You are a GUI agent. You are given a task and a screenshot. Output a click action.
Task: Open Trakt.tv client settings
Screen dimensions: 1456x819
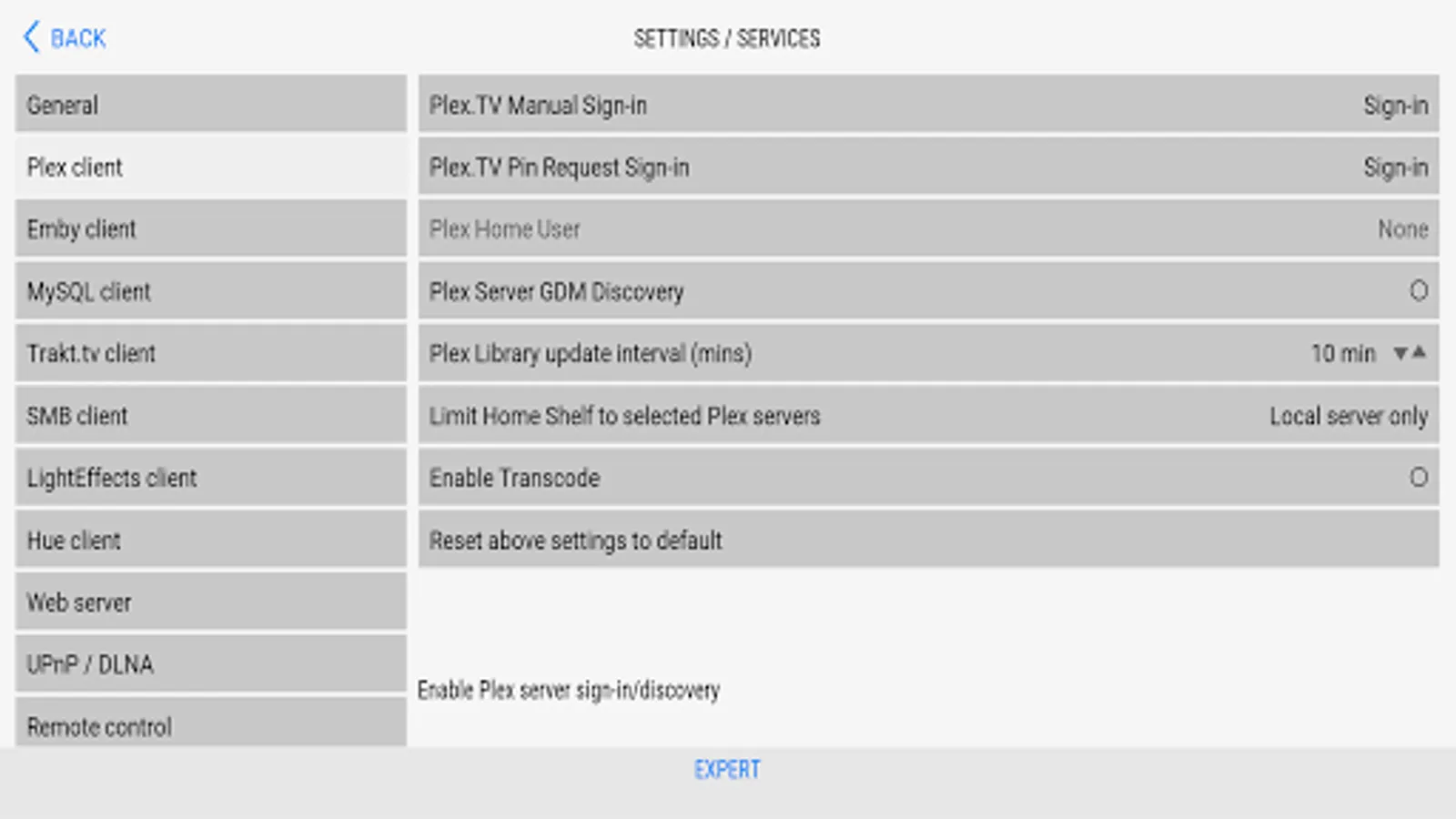(x=210, y=354)
